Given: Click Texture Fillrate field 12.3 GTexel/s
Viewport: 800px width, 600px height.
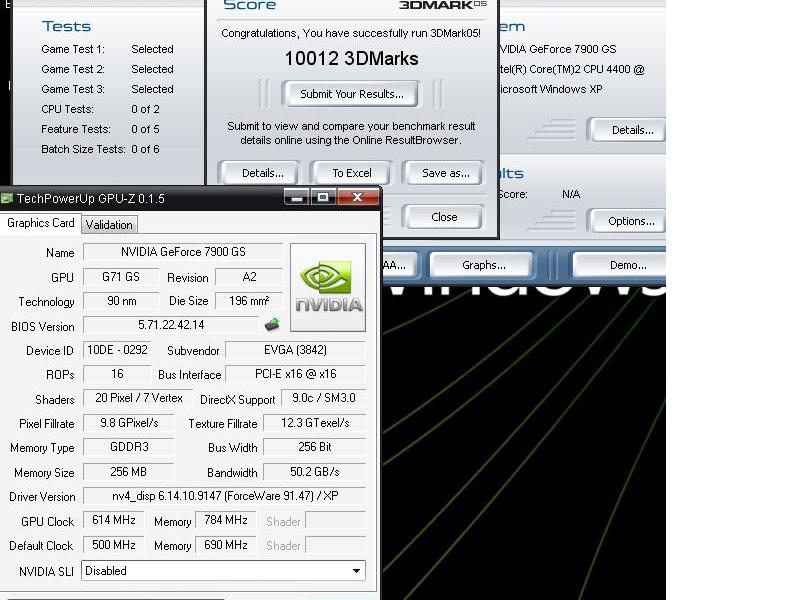Looking at the screenshot, I should [315, 423].
